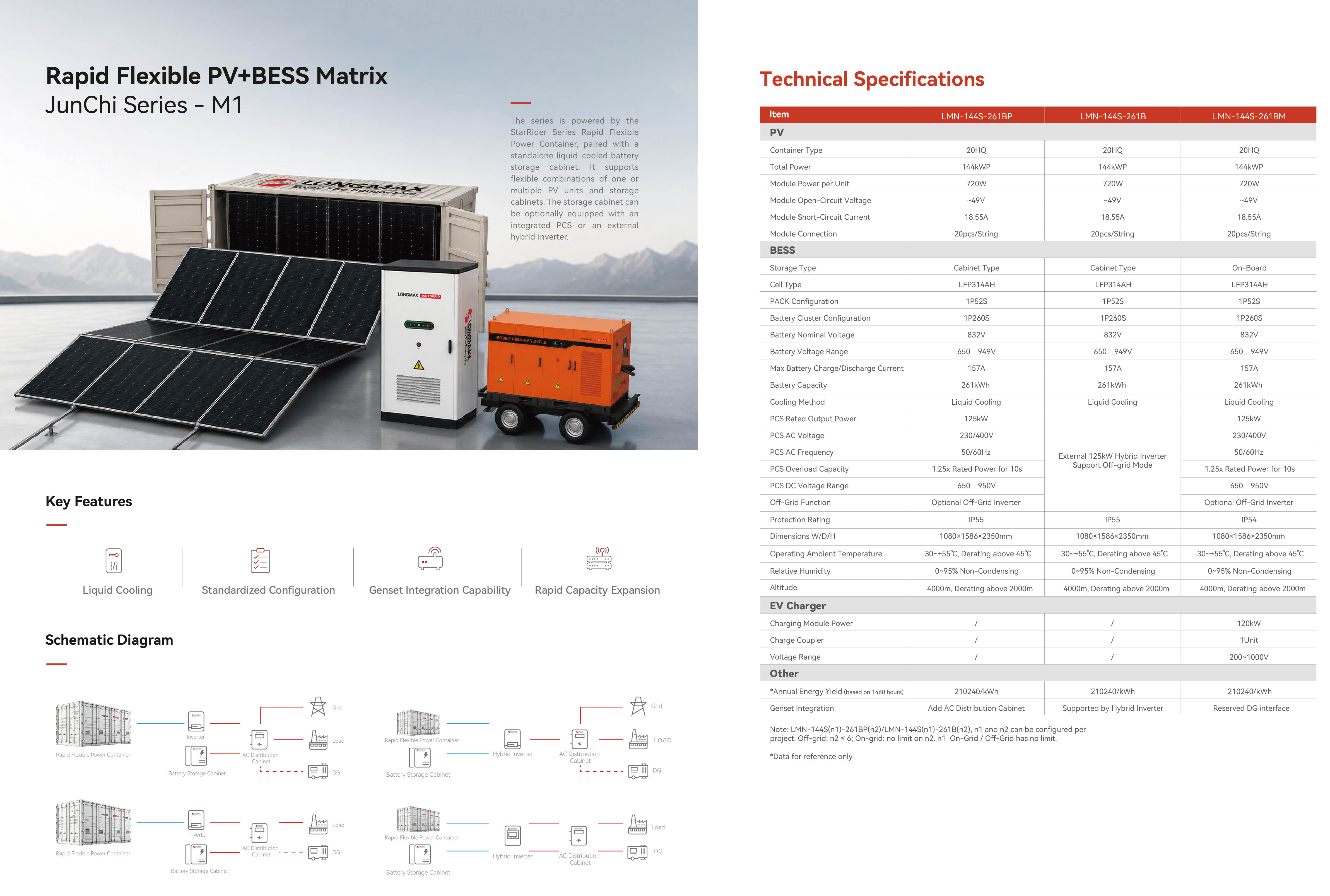Select Battery Storage Cabinet icon in Inverter schematic without Grid
Image resolution: width=1330 pixels, height=896 pixels.
(196, 854)
